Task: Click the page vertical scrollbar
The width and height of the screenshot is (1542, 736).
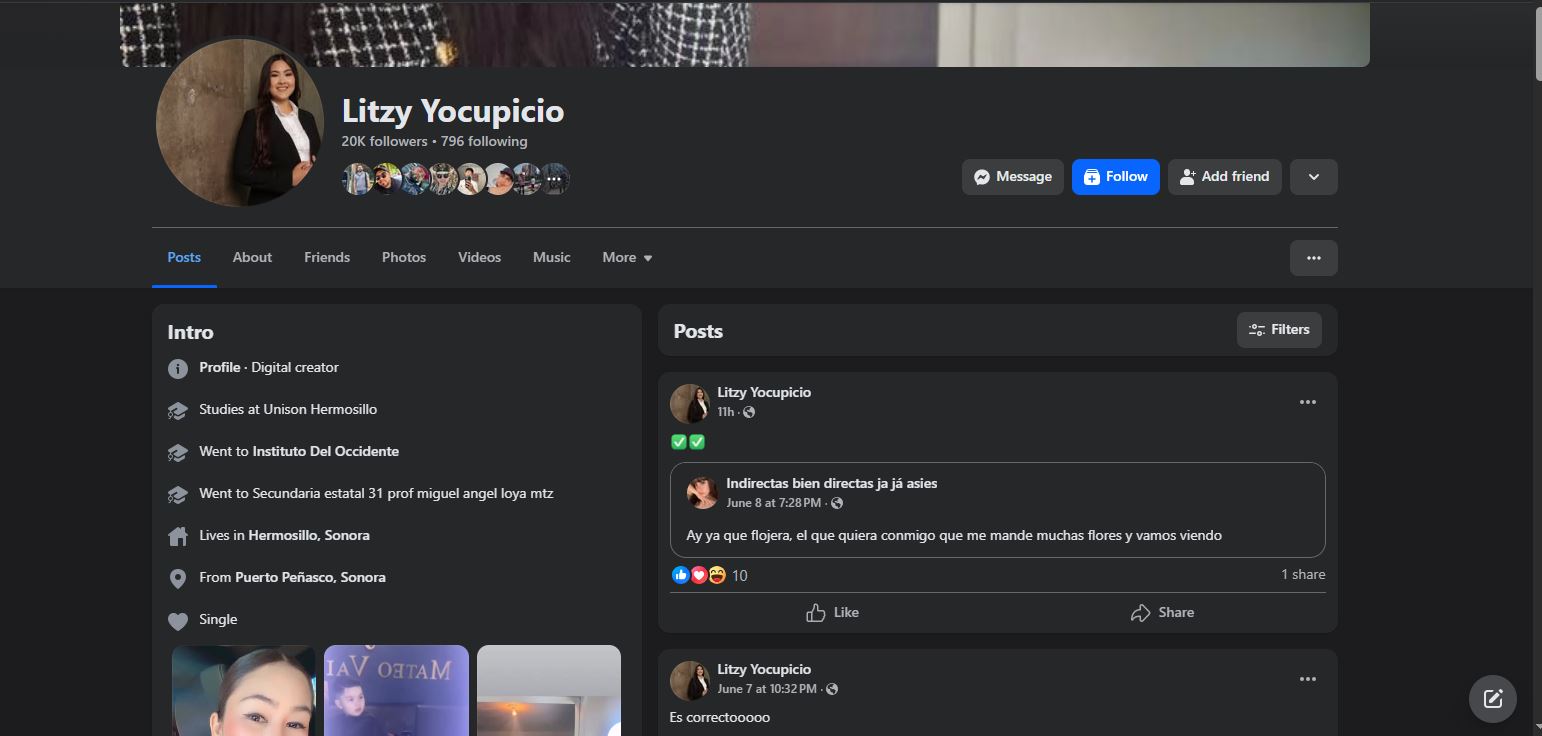Action: pos(1537,368)
